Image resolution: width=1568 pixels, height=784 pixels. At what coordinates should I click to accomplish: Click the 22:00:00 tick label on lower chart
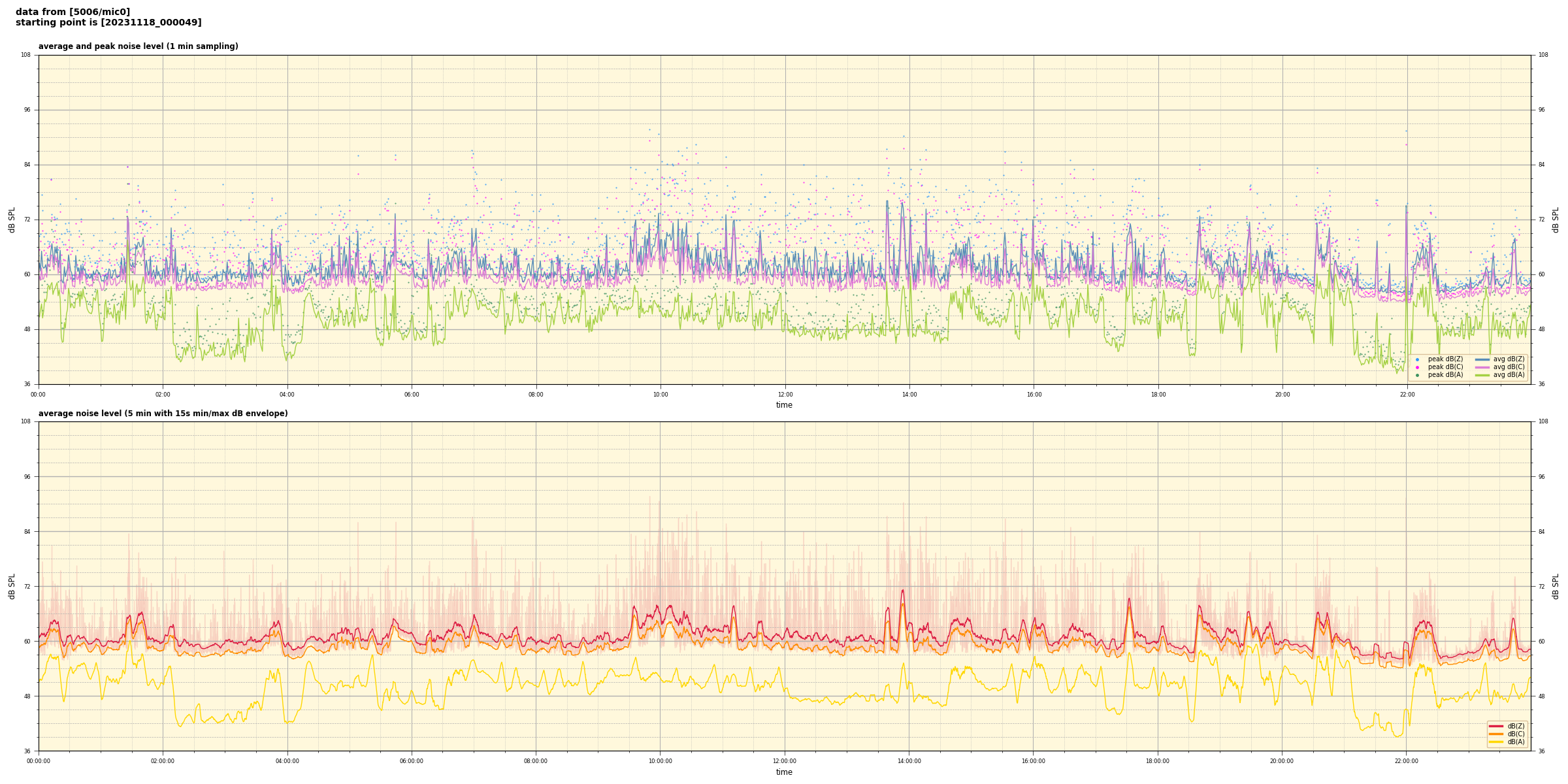[x=1406, y=761]
